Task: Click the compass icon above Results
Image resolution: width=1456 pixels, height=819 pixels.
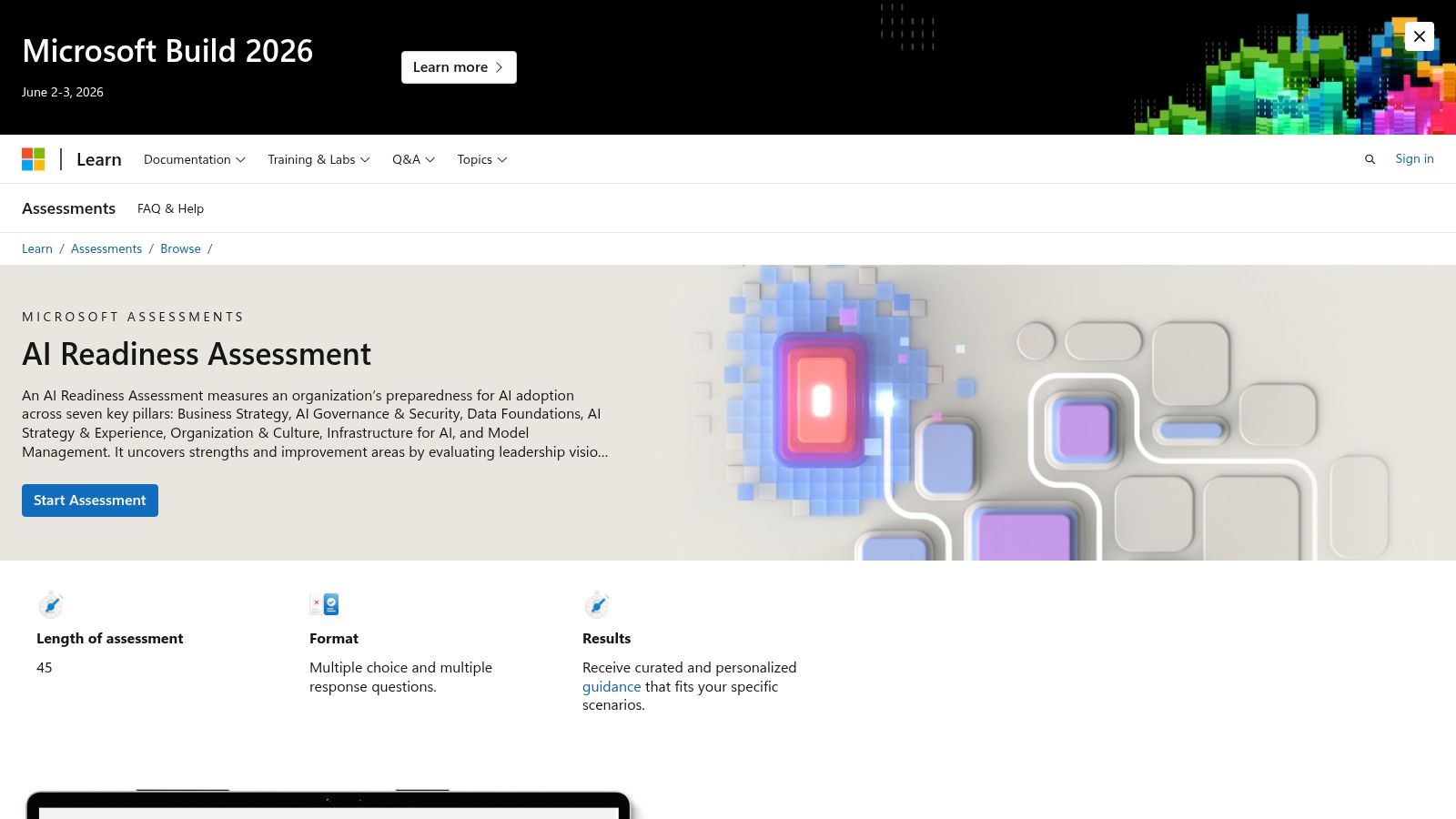Action: pyautogui.click(x=597, y=604)
